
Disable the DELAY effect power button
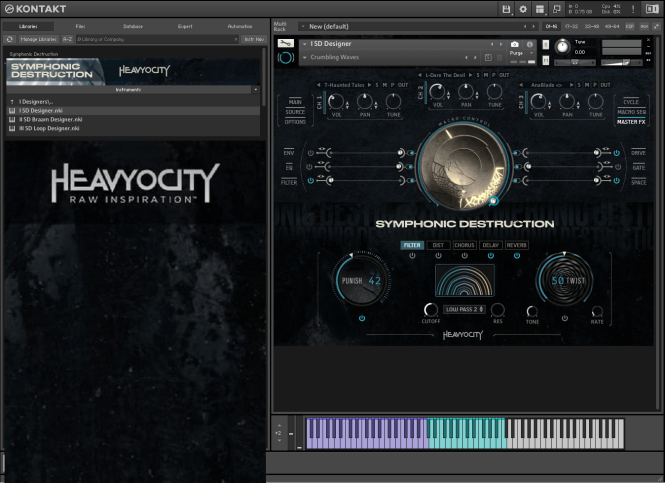click(x=491, y=256)
